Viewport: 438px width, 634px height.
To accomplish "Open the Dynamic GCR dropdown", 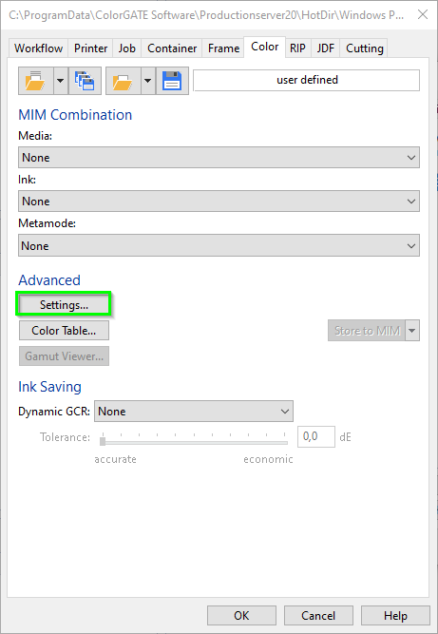I will pyautogui.click(x=194, y=411).
